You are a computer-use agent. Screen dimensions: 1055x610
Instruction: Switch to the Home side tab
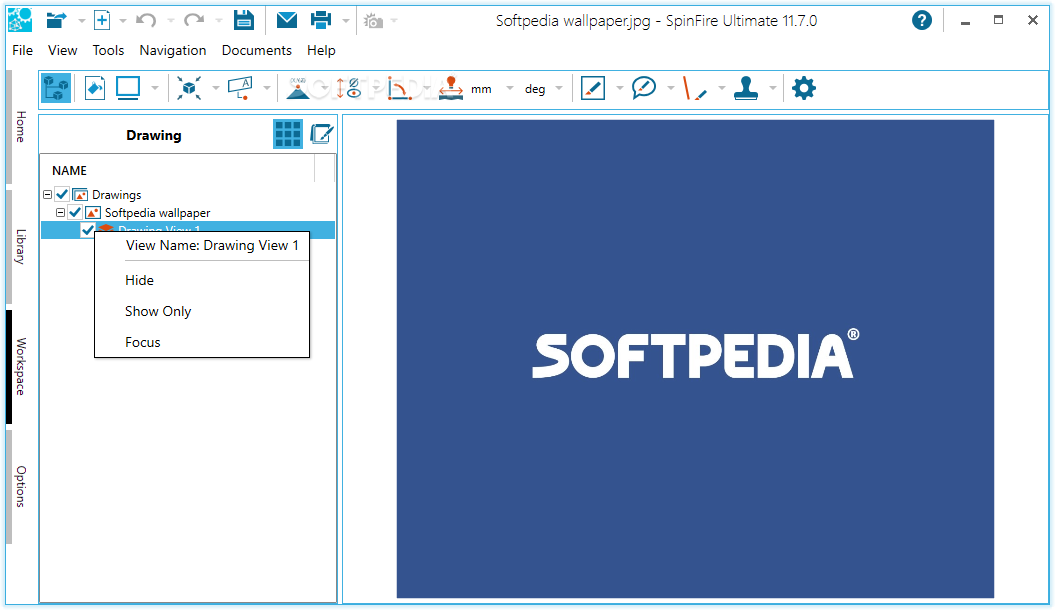(20, 126)
